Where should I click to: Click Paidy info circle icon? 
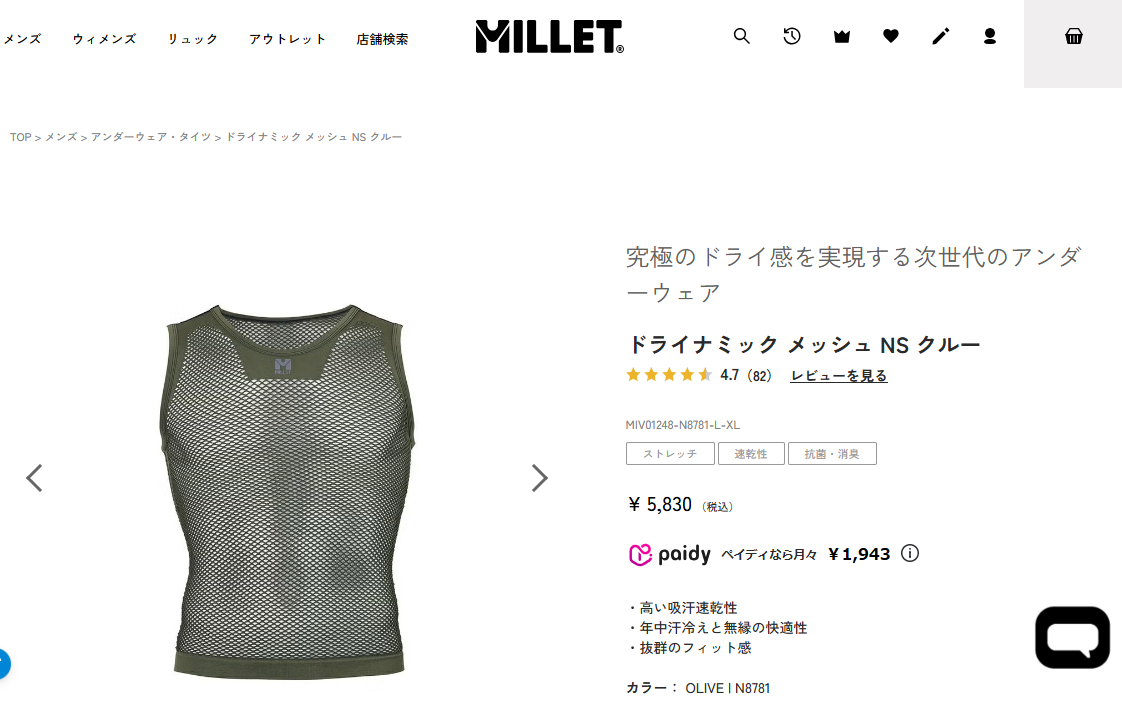click(909, 553)
